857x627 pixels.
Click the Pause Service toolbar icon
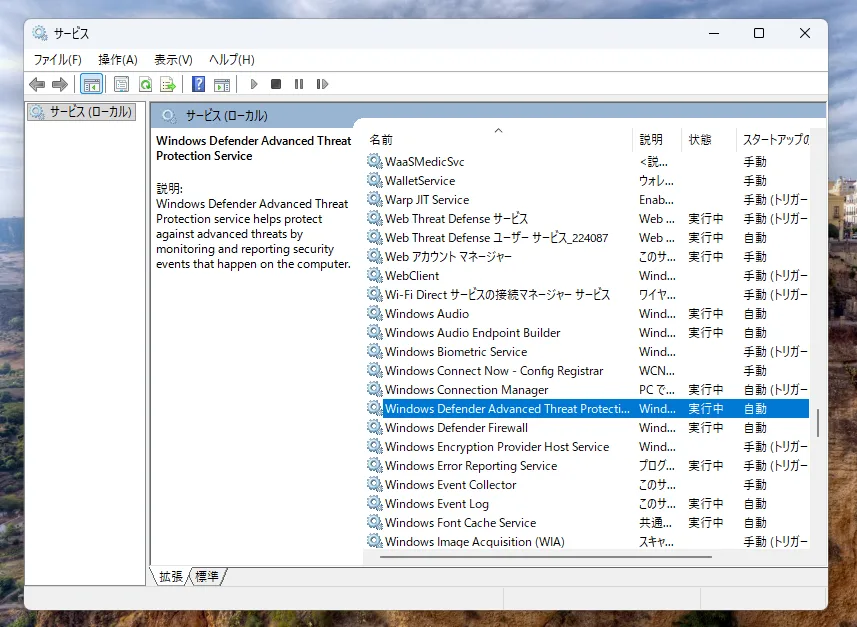click(298, 84)
